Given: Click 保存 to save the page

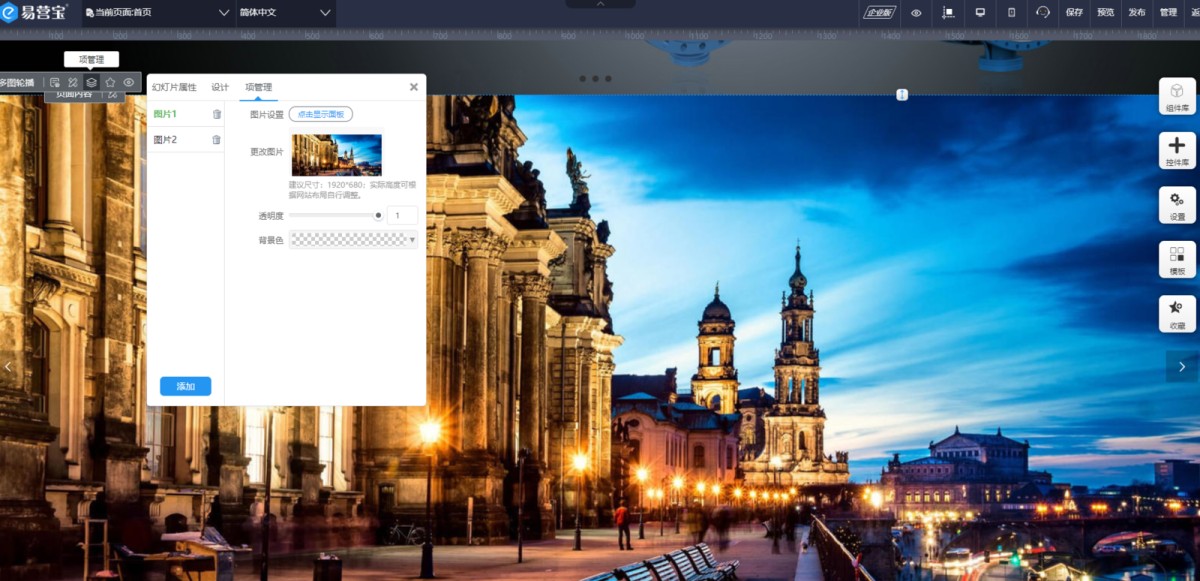Looking at the screenshot, I should [1074, 13].
